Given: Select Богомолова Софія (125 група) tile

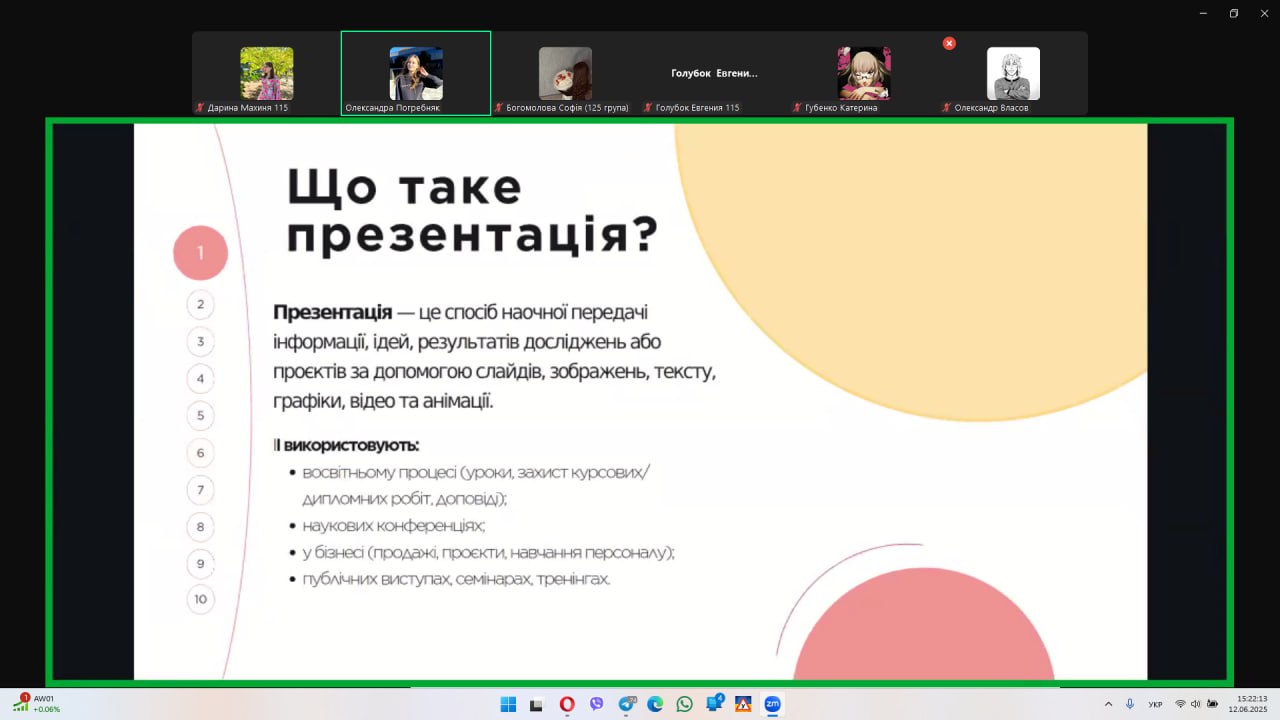Looking at the screenshot, I should 565,73.
